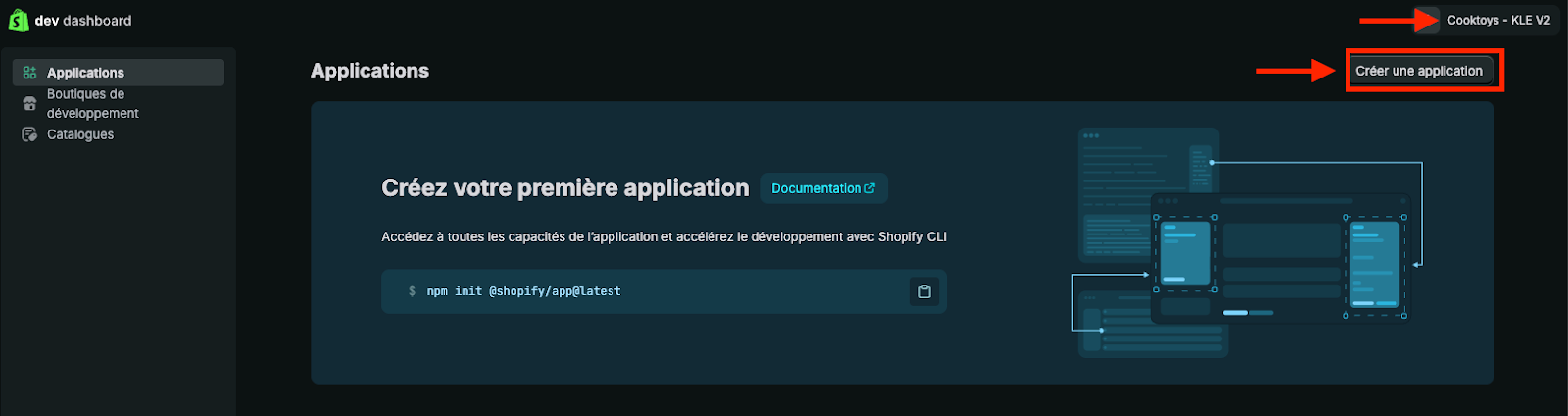Screen dimensions: 1568x416
Task: Click the Applications grid icon in sidebar
Action: [x=29, y=73]
